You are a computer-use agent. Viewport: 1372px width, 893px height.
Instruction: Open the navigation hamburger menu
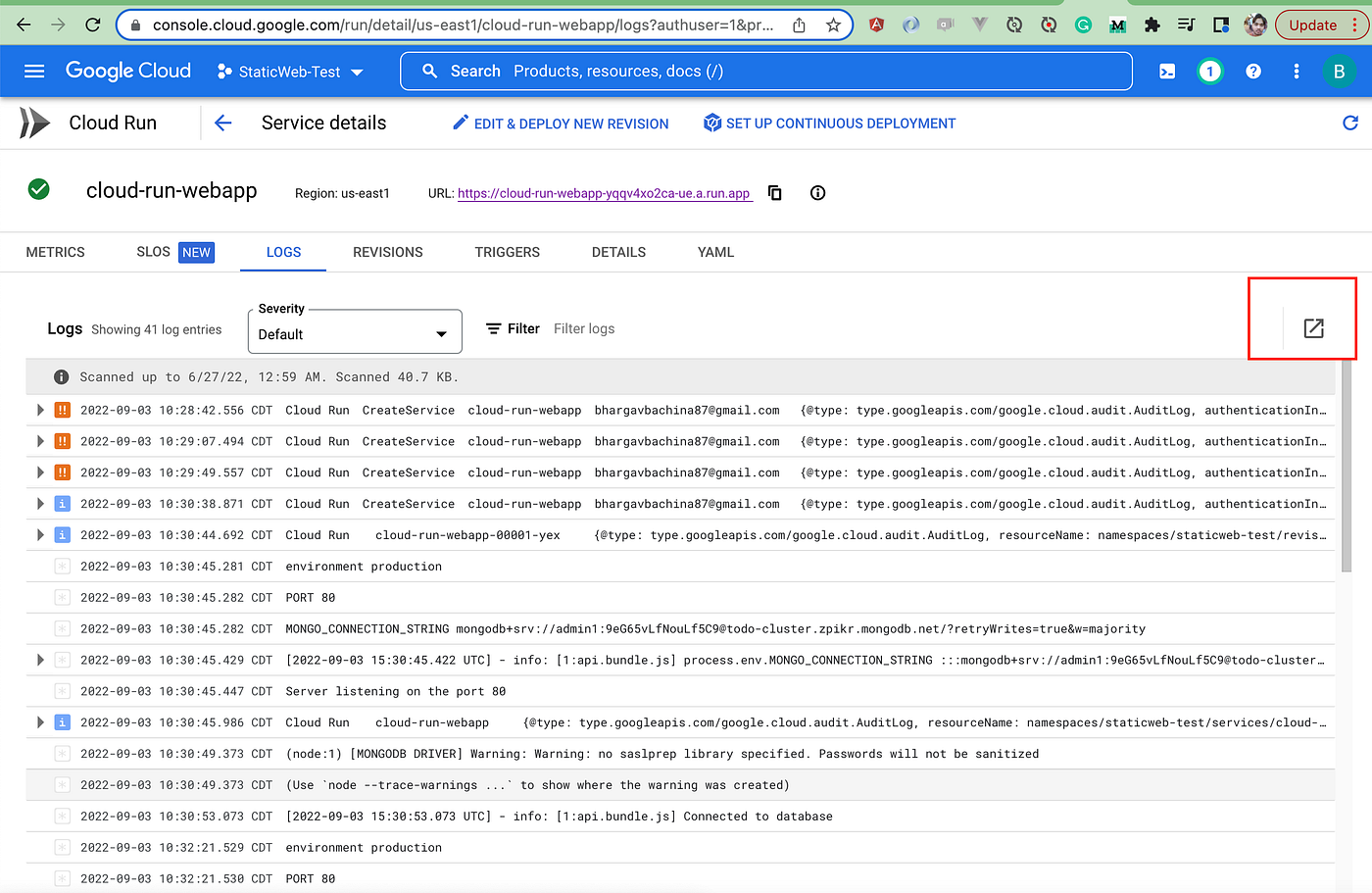[x=34, y=71]
